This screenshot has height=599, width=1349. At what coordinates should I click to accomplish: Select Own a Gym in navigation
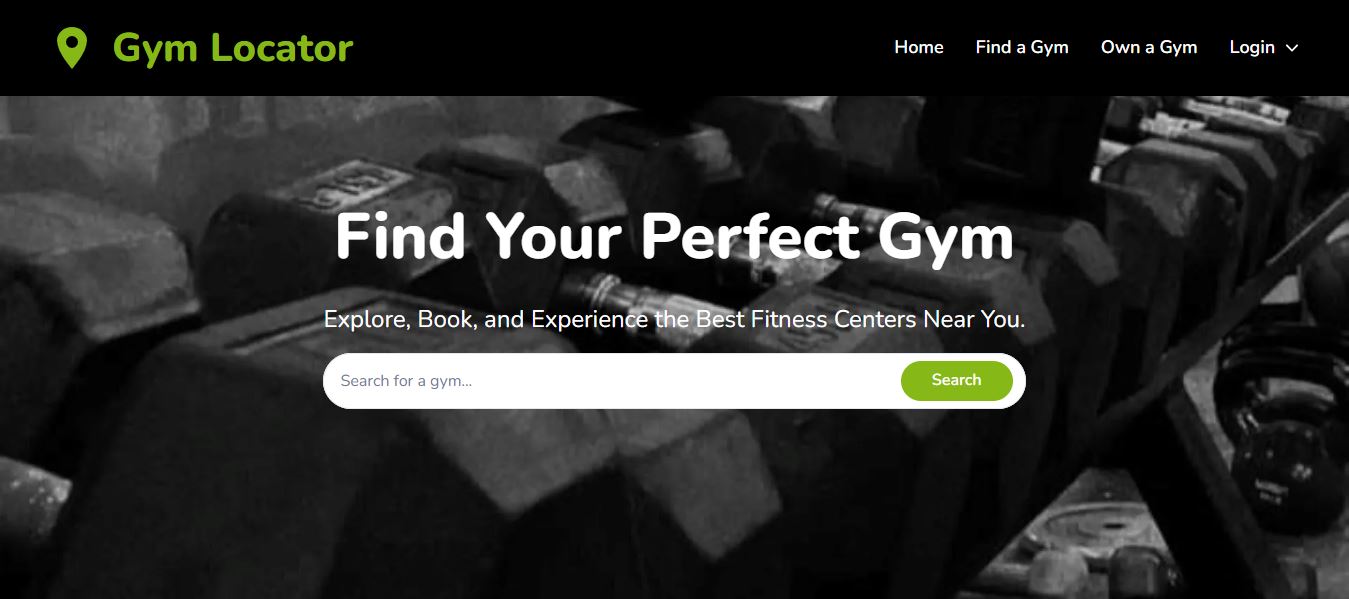1149,47
